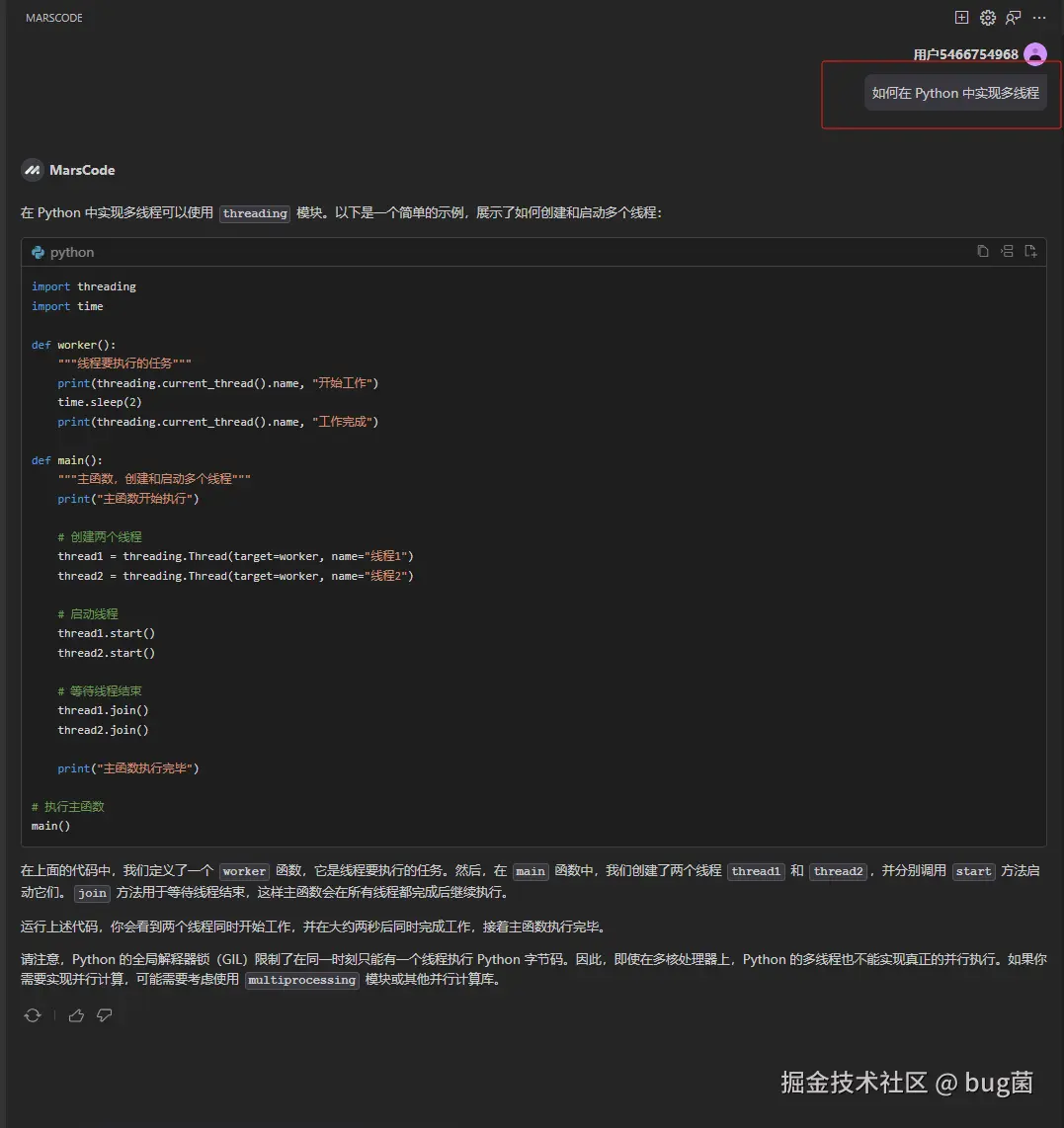Click the inline 'join' code tag
Viewport: 1064px width, 1128px height.
pos(92,893)
